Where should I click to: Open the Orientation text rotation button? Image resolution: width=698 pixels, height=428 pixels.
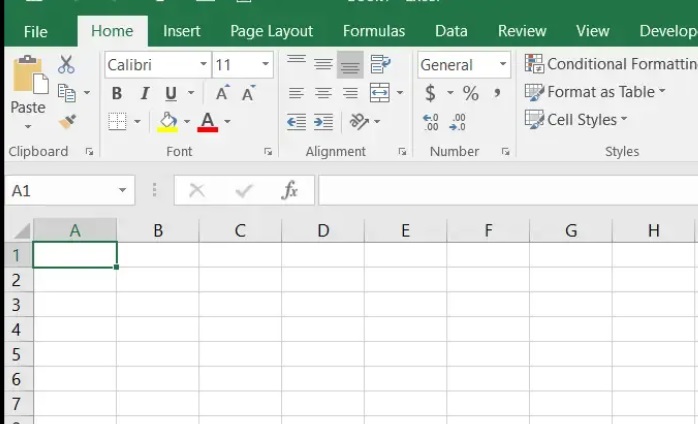click(359, 121)
